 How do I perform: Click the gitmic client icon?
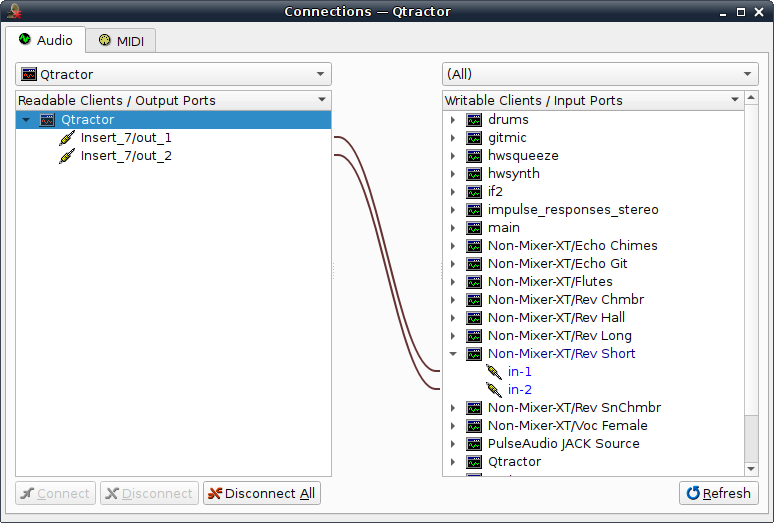coord(474,138)
